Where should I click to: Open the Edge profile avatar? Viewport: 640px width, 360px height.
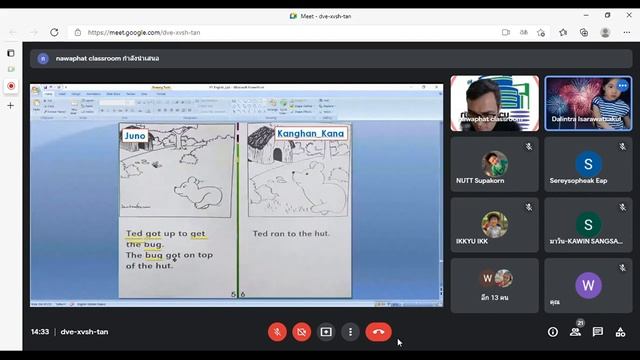605,32
